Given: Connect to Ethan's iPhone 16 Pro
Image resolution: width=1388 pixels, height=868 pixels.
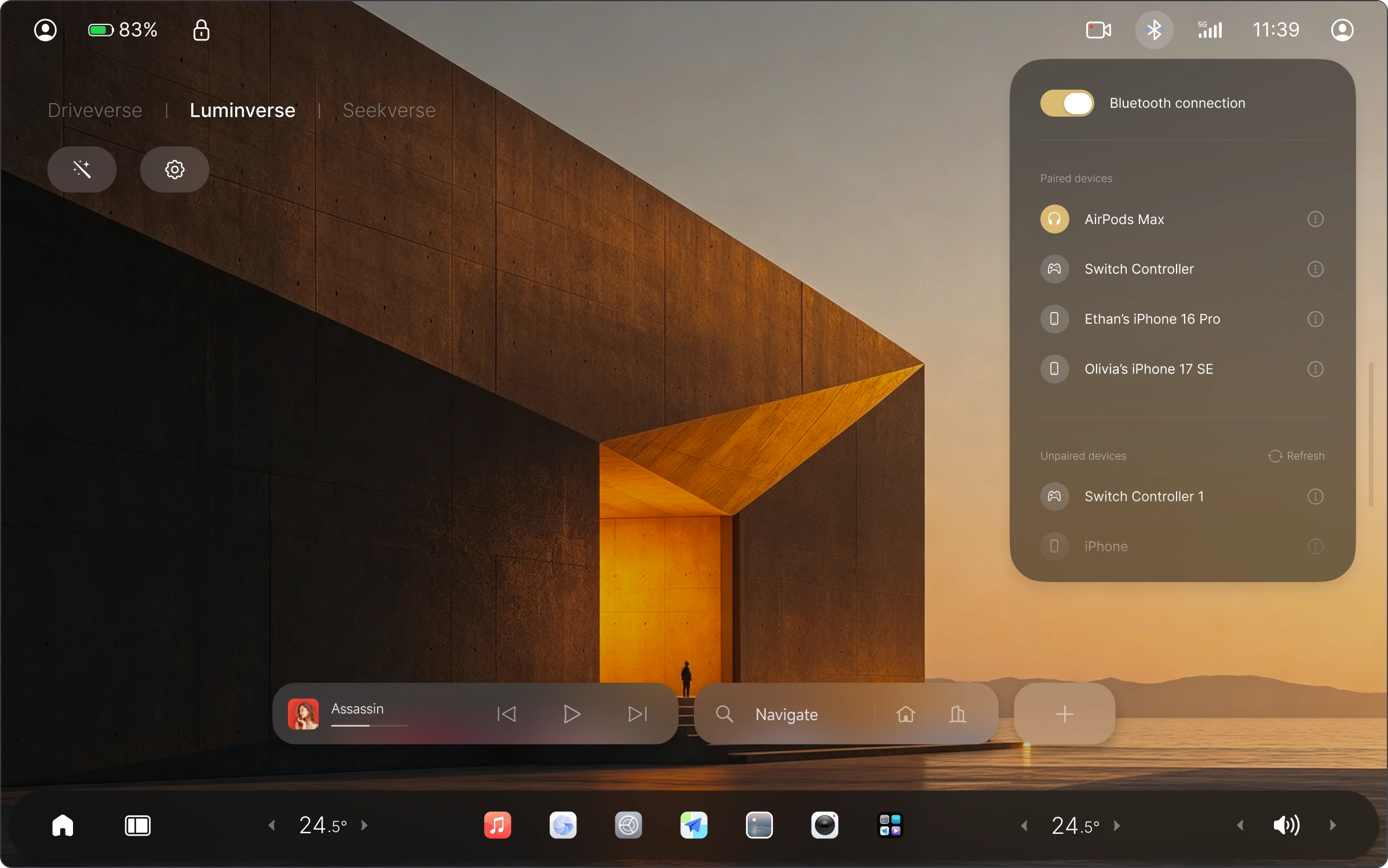Looking at the screenshot, I should tap(1182, 319).
